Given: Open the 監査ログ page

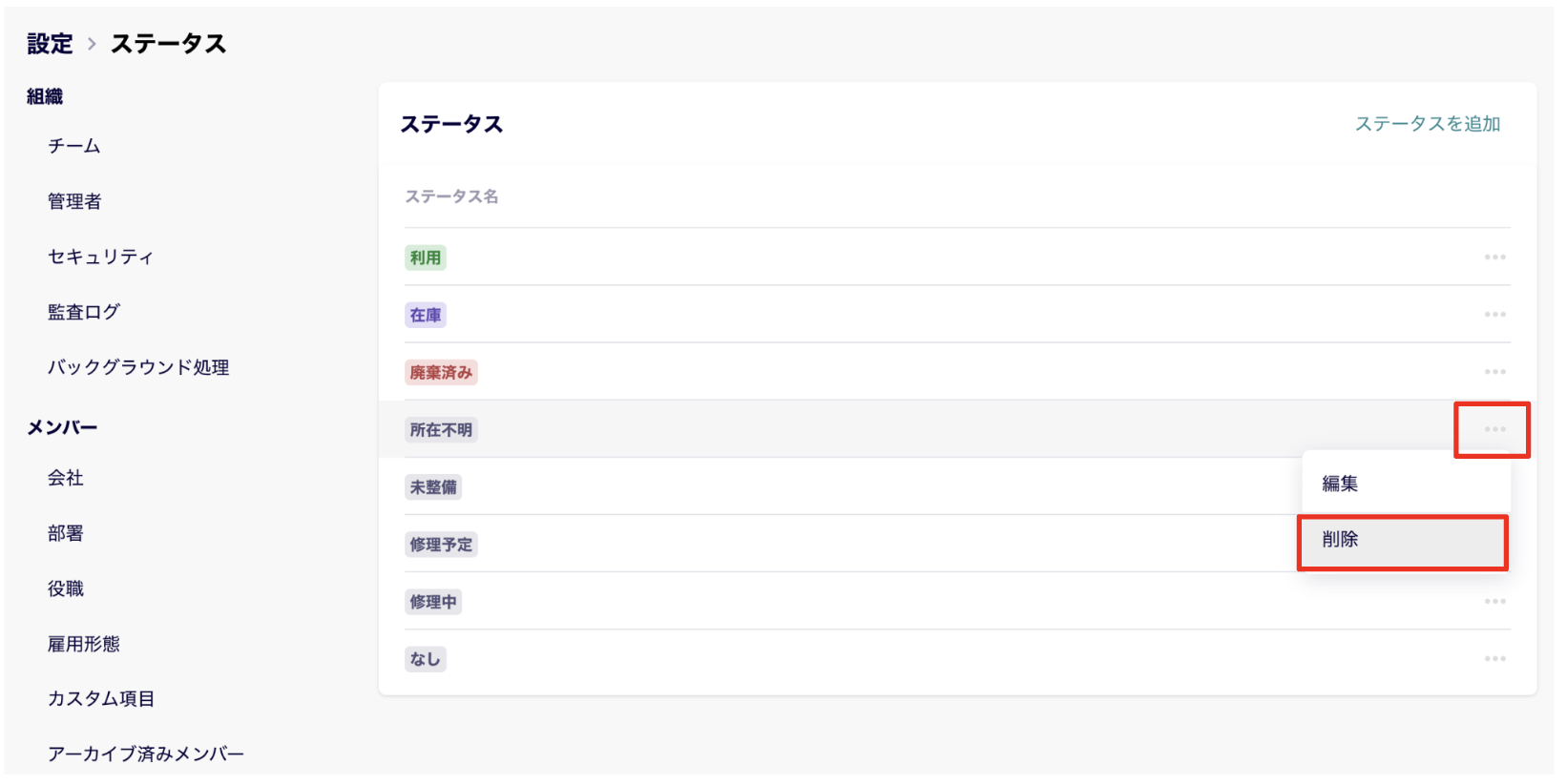Looking at the screenshot, I should [84, 312].
